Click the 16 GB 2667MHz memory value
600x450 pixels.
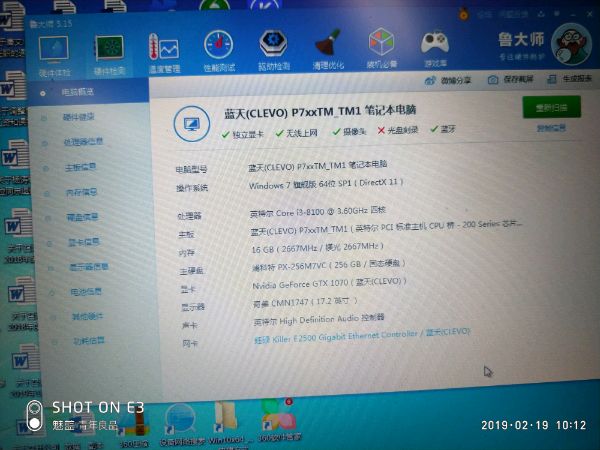click(x=317, y=248)
